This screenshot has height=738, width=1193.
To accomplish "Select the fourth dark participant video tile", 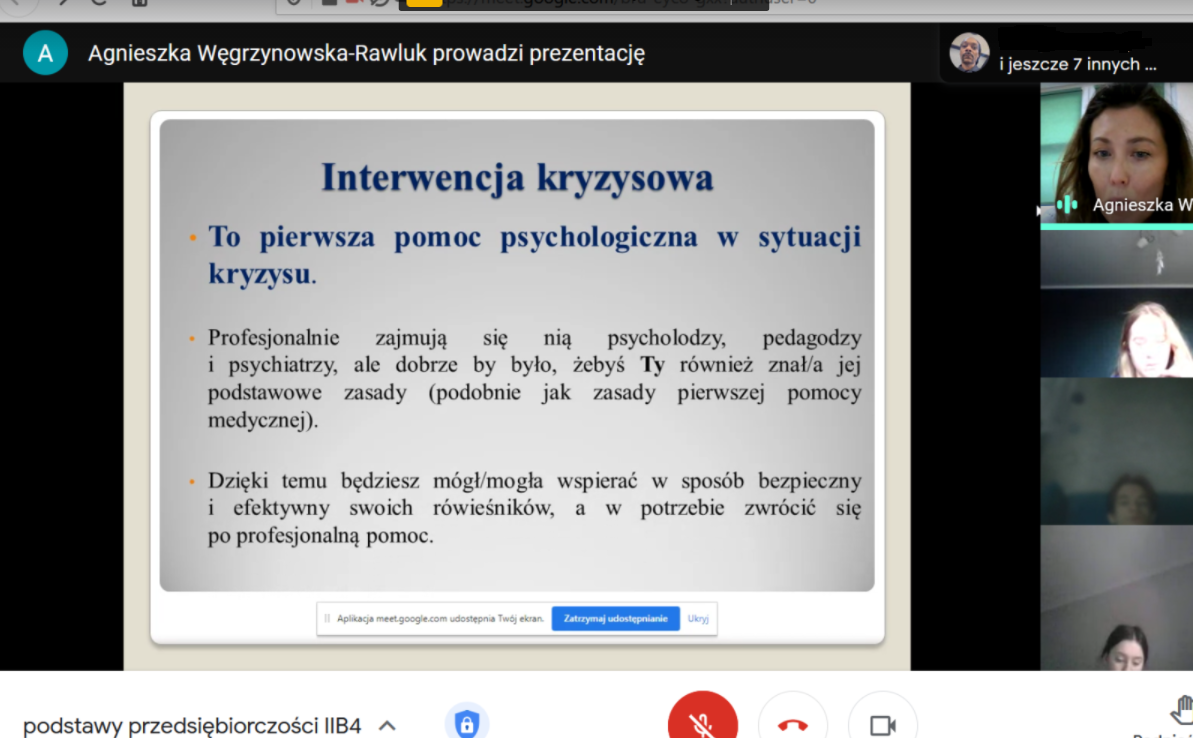I will [x=1116, y=450].
